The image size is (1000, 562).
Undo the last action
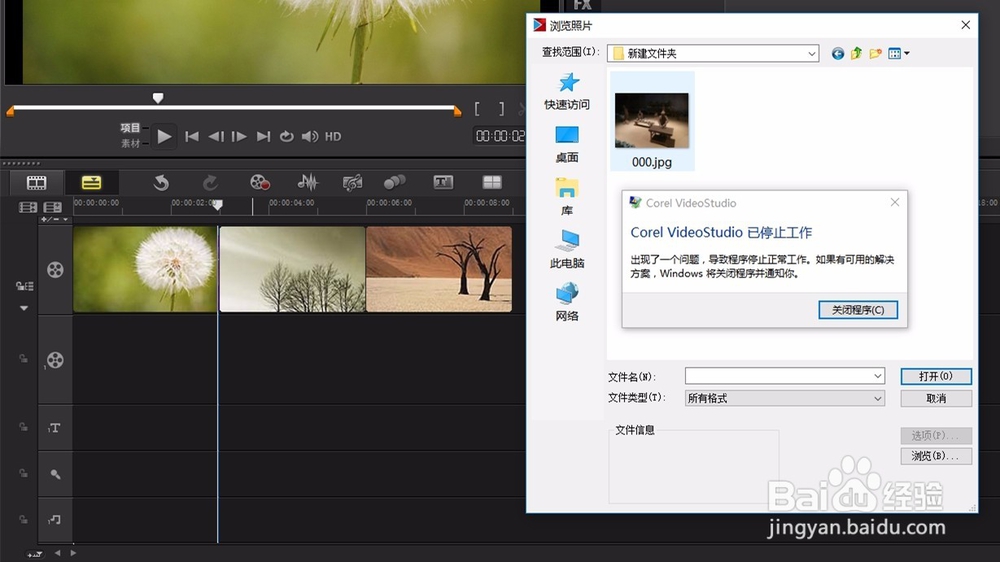[x=161, y=183]
